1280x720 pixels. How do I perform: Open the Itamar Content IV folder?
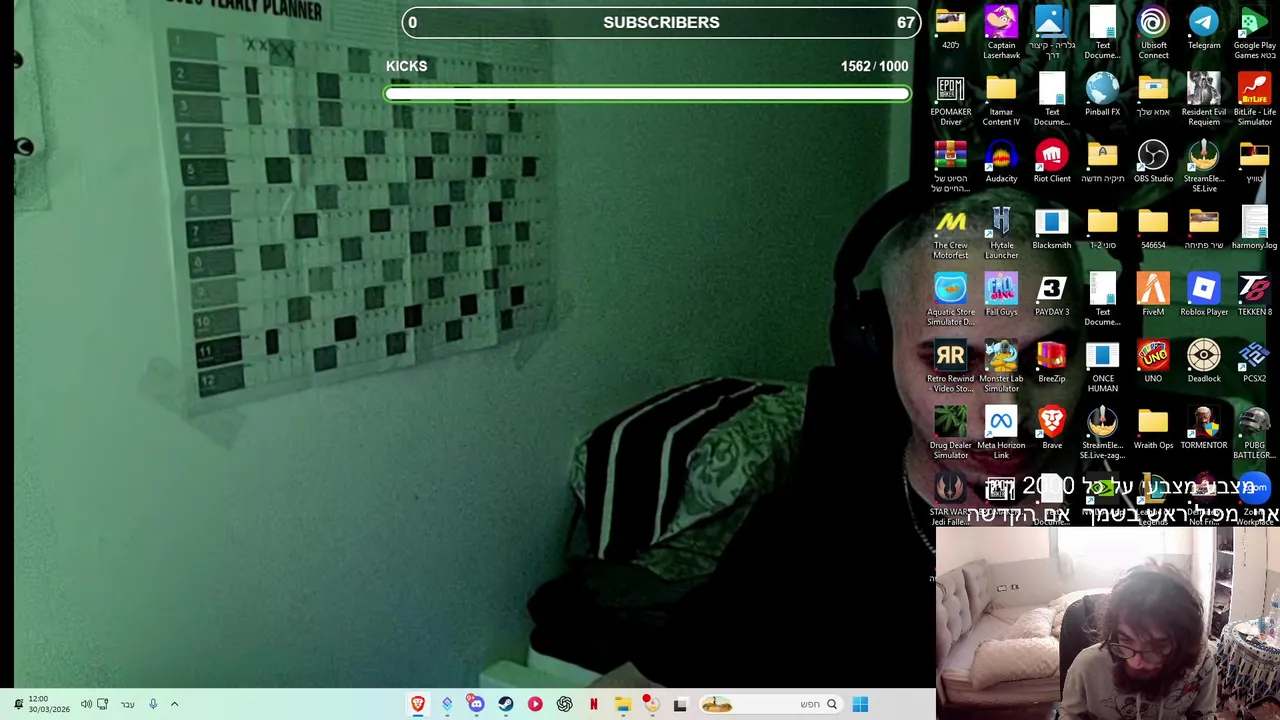click(1001, 99)
